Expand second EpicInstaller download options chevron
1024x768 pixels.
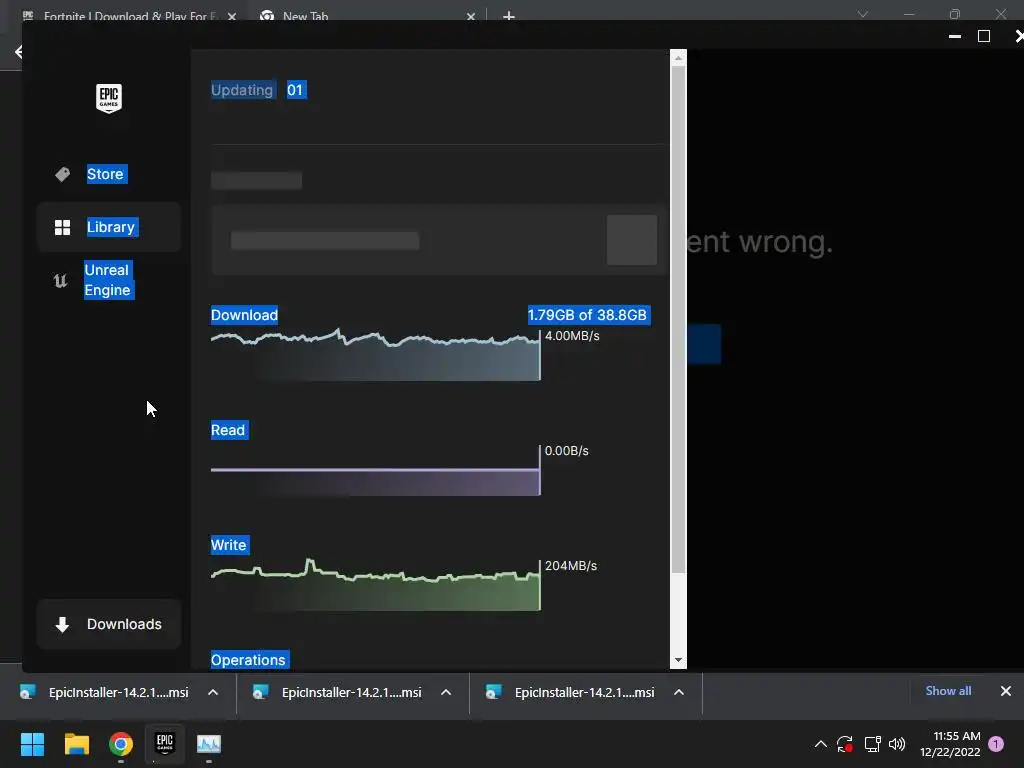pos(446,692)
